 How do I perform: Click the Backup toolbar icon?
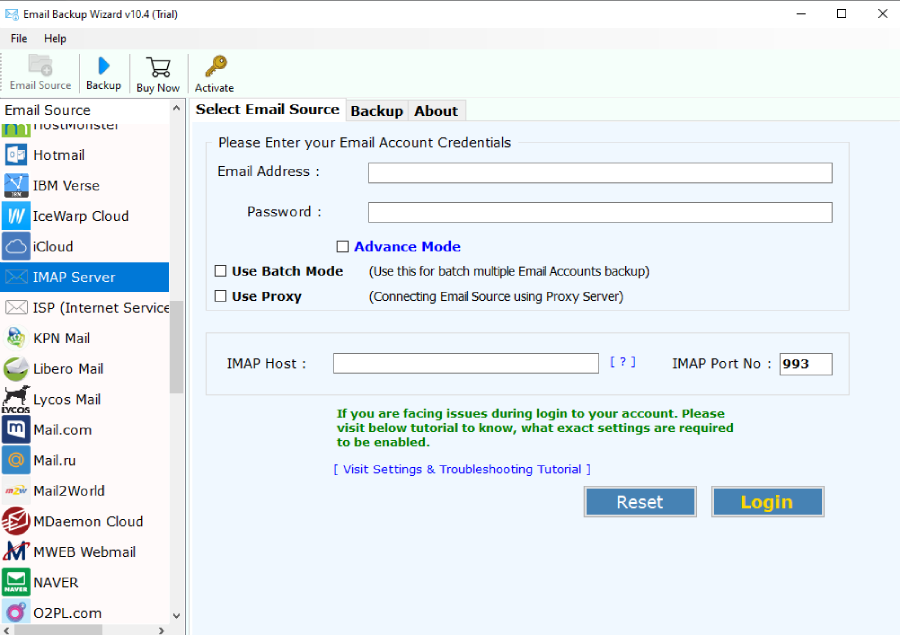[103, 67]
